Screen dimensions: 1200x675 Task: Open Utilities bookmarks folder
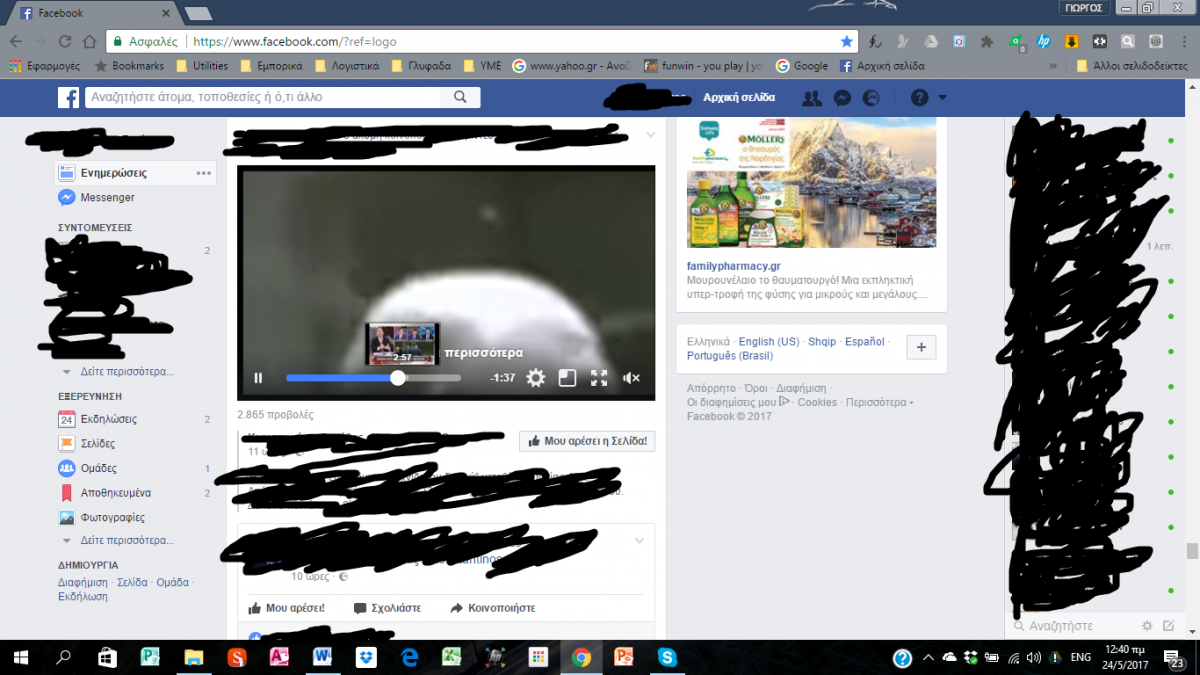202,66
